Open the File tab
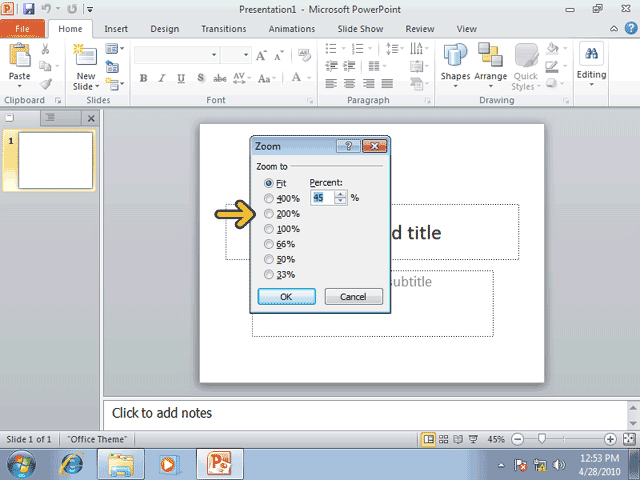640x480 pixels. point(22,29)
